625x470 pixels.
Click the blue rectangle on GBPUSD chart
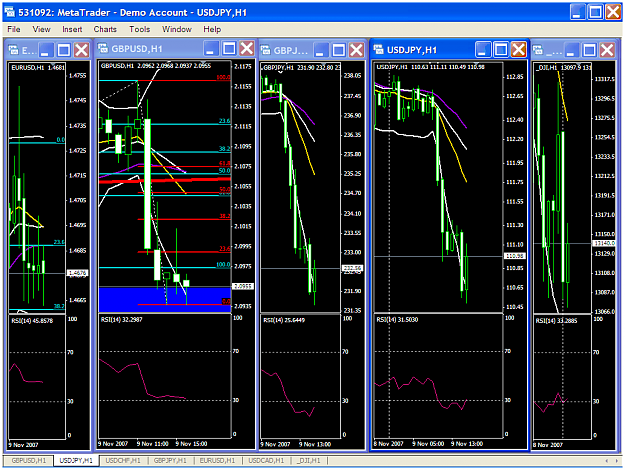click(164, 299)
